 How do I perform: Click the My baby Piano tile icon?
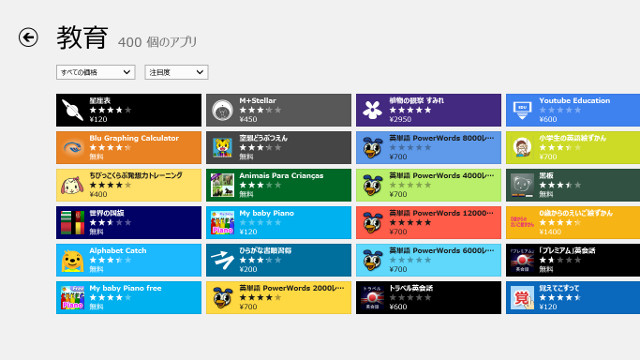point(222,223)
